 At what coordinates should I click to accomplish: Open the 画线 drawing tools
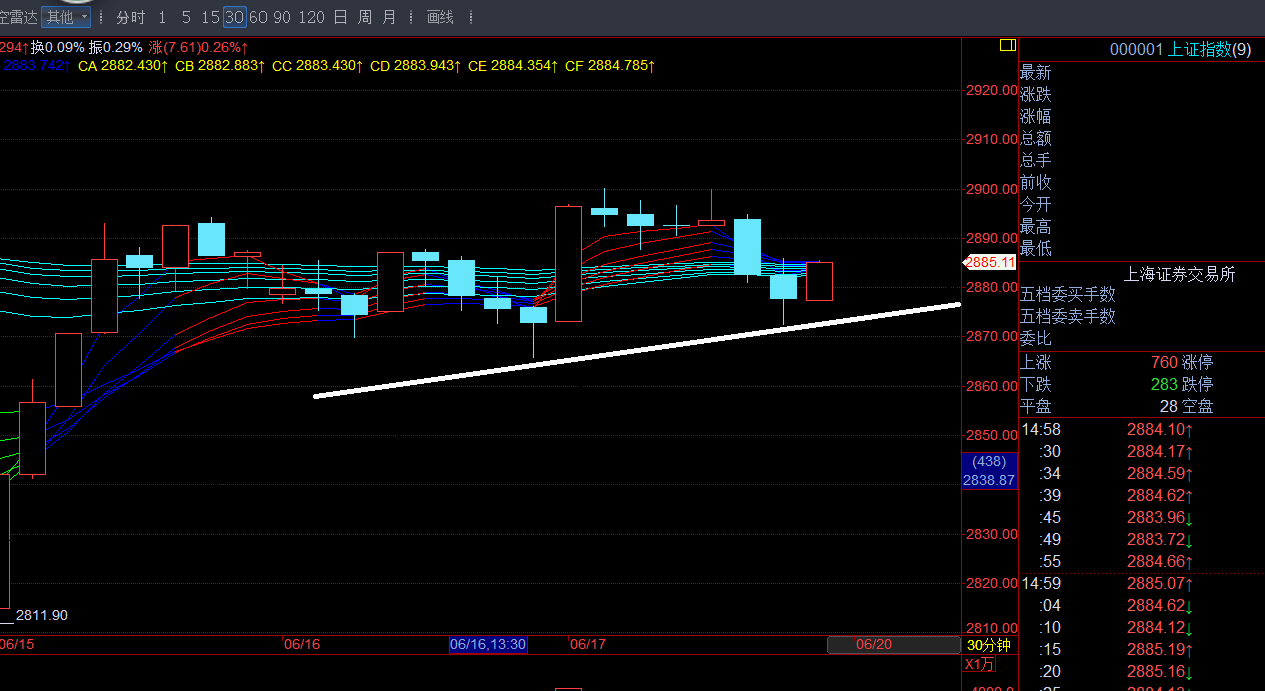point(440,17)
